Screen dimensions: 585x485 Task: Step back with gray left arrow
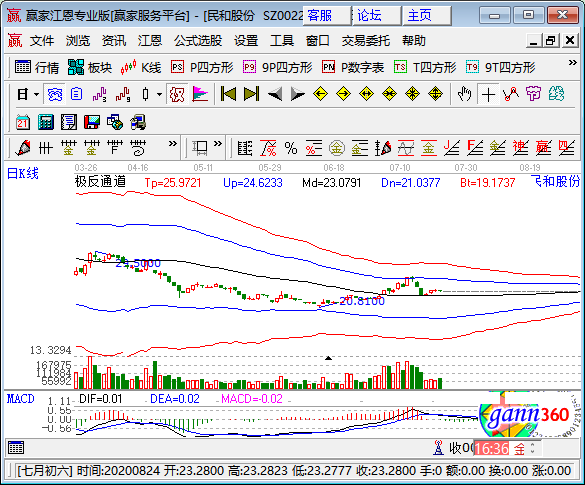coord(275,94)
